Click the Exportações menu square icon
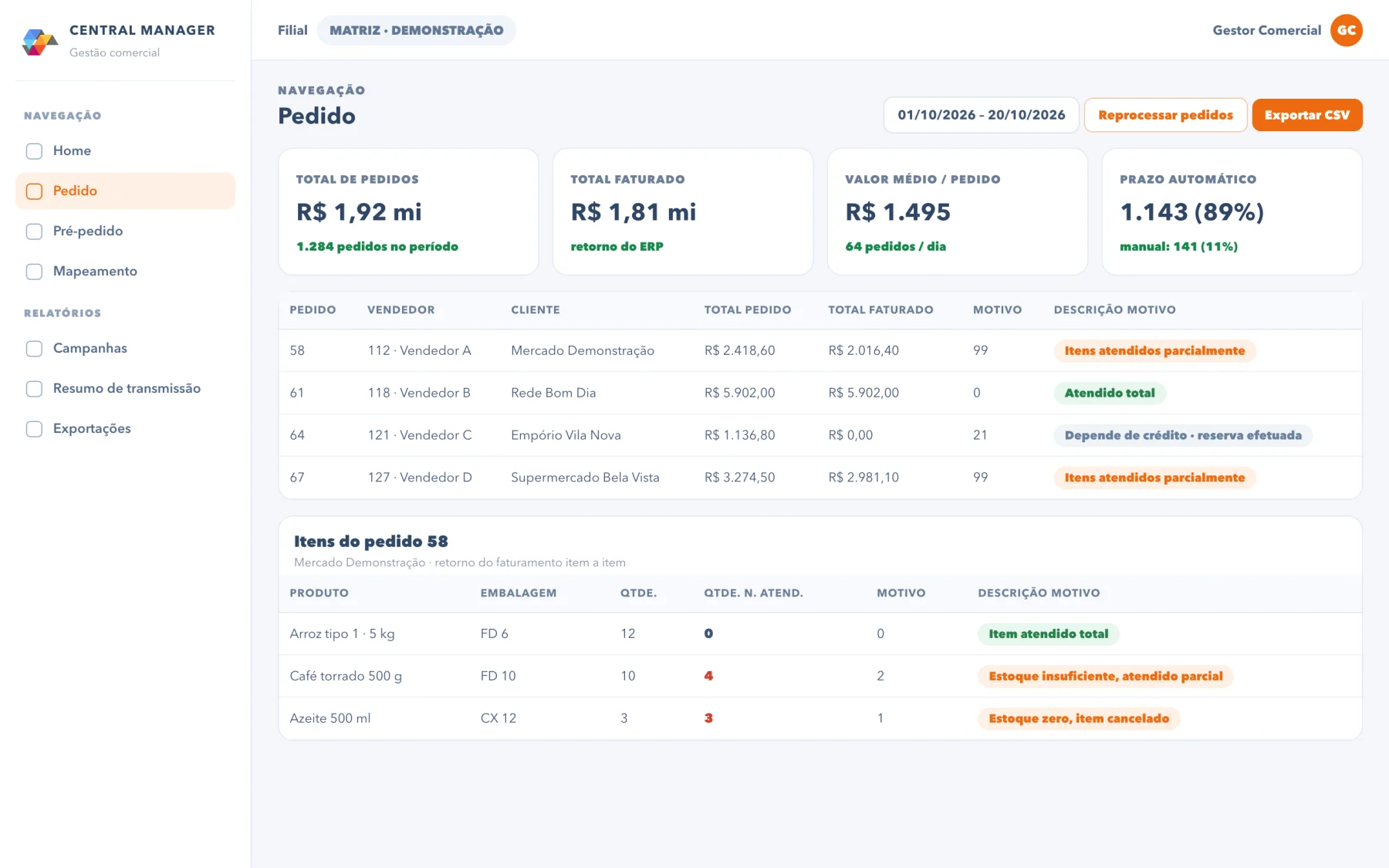Viewport: 1389px width, 868px height. click(34, 429)
